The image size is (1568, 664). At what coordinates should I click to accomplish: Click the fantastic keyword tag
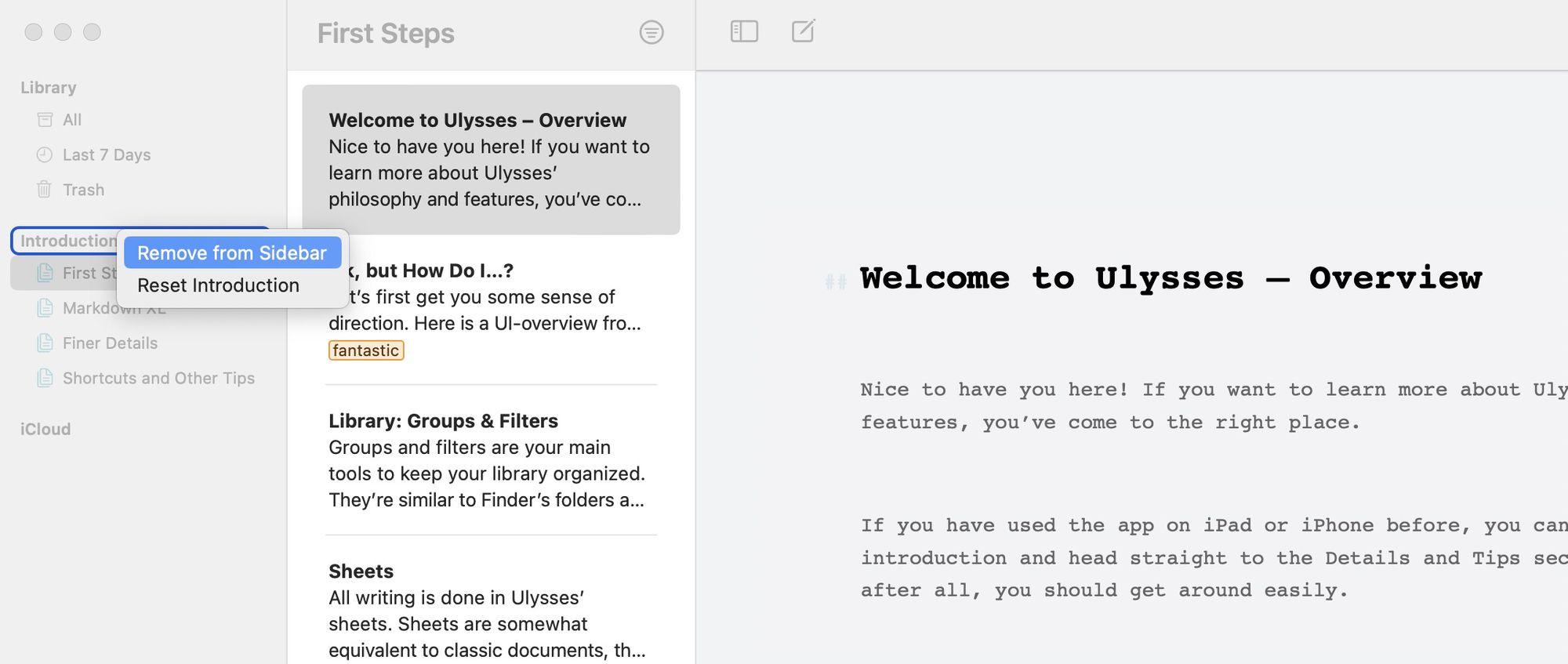(x=365, y=350)
